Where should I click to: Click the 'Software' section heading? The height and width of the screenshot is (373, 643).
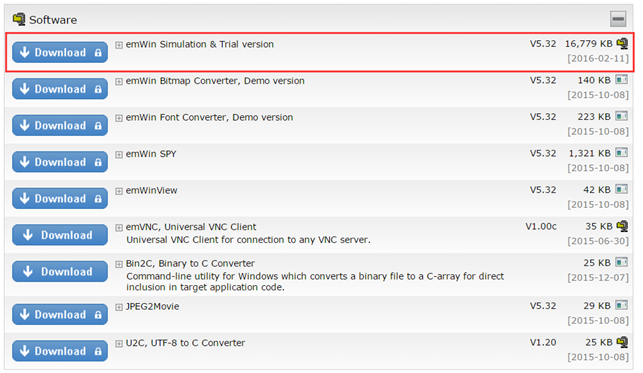53,20
